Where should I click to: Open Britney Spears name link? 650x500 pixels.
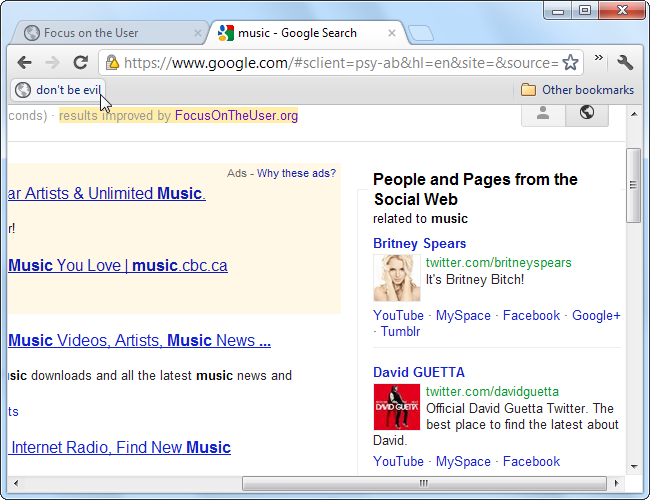coord(420,243)
